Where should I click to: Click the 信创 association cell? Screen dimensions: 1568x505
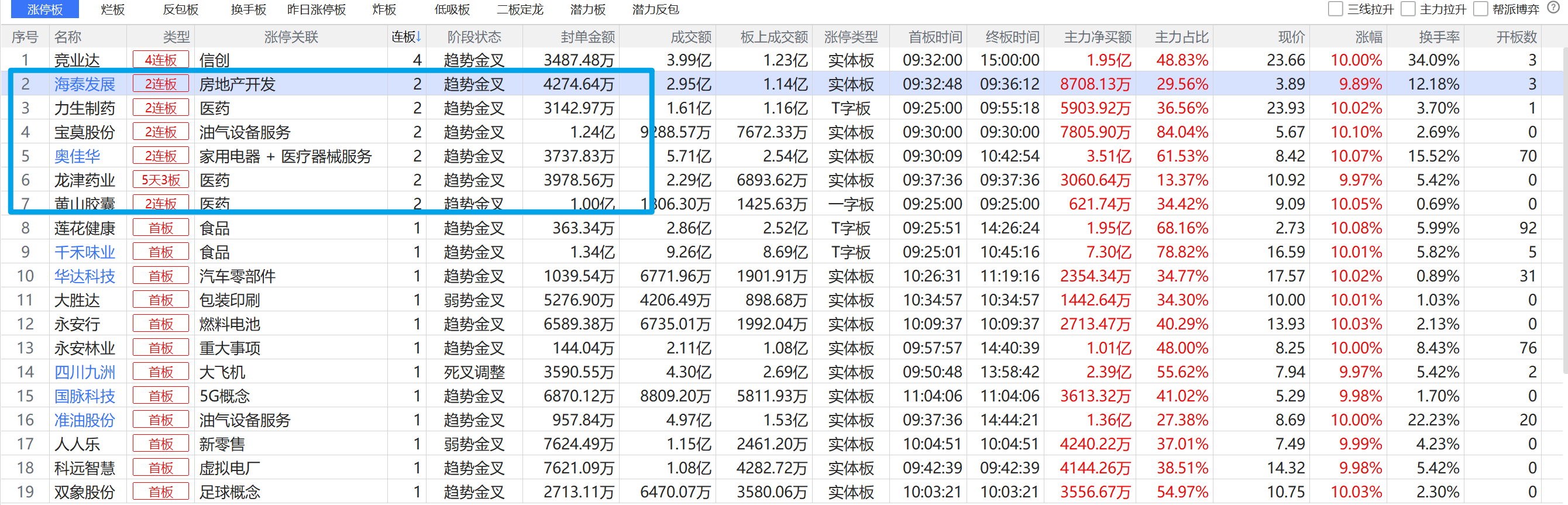coord(214,60)
